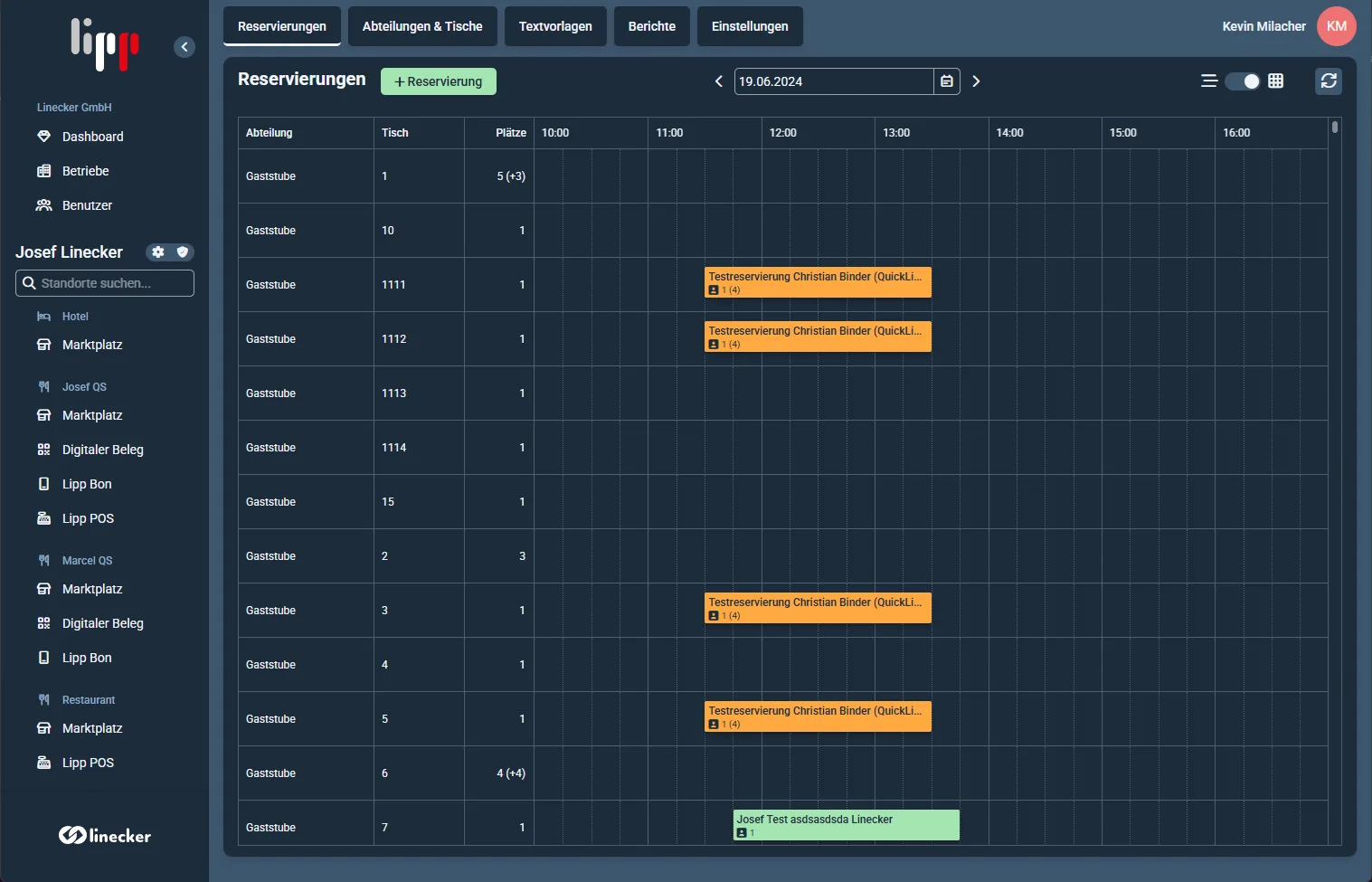Viewport: 1372px width, 882px height.
Task: Click the Hotel group label in sidebar
Action: point(75,317)
